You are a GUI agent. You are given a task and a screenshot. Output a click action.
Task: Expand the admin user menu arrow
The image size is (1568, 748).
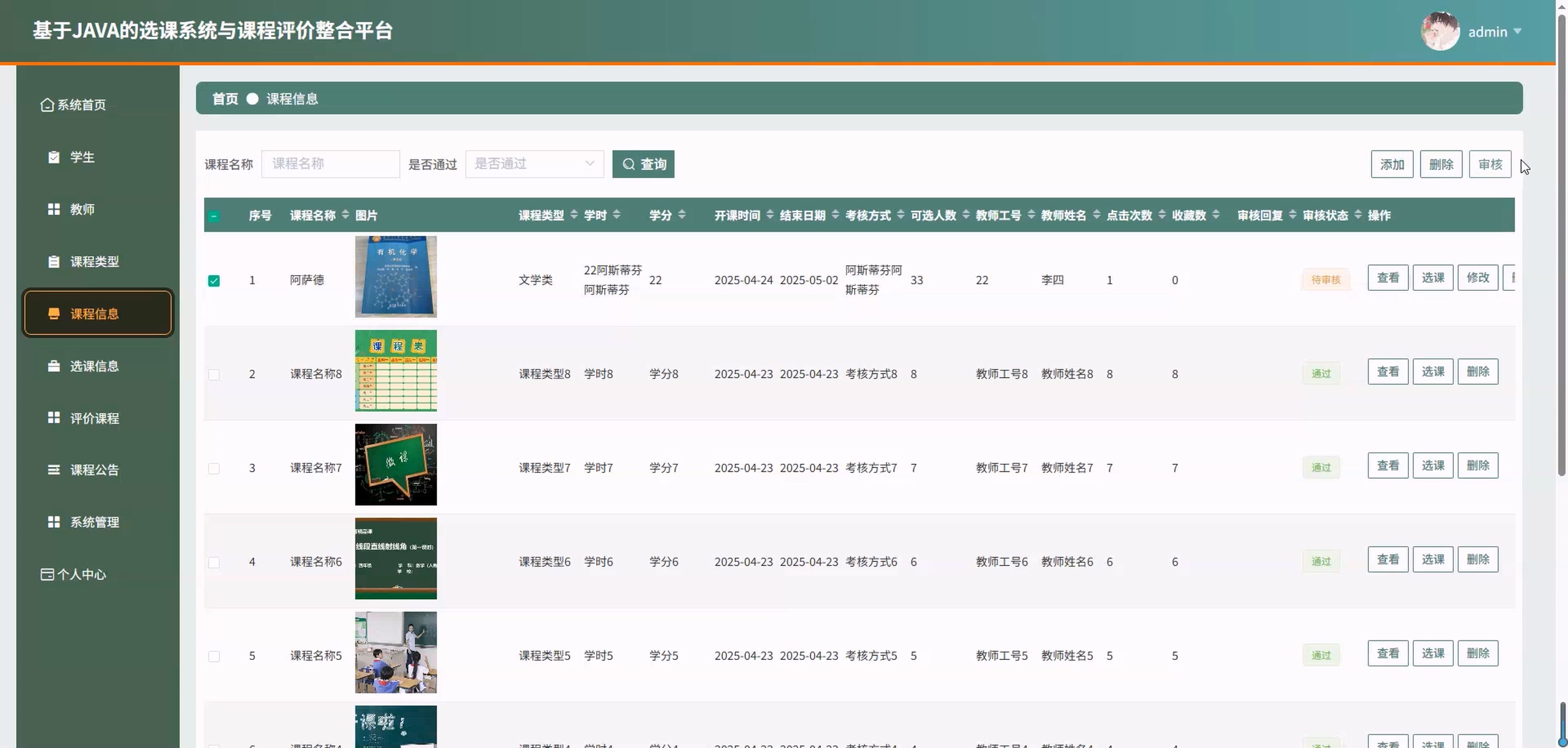(1518, 31)
